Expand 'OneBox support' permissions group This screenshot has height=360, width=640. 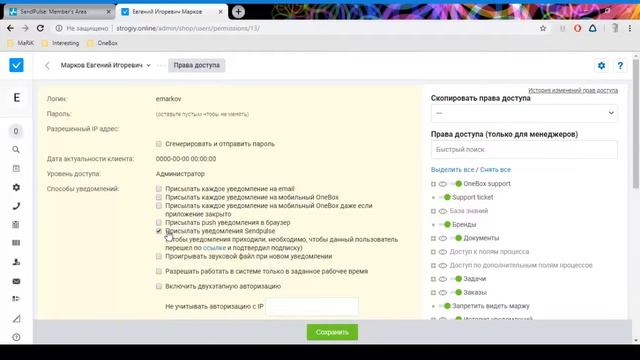coord(433,184)
